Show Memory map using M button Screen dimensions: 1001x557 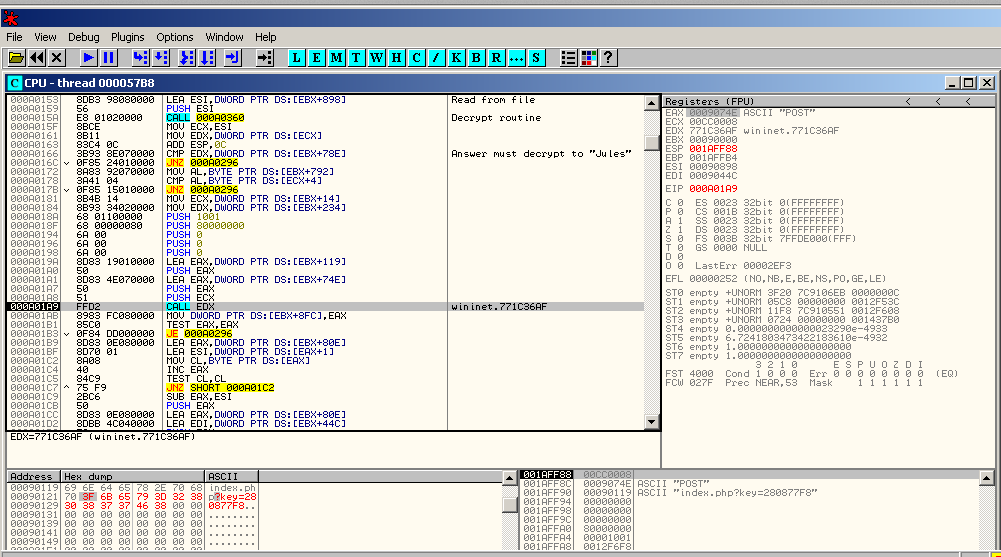336,58
